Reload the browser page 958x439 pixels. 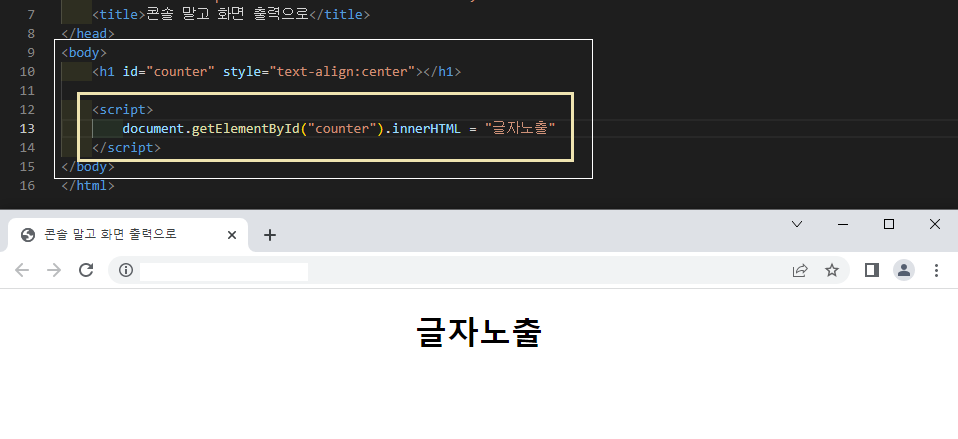point(86,270)
